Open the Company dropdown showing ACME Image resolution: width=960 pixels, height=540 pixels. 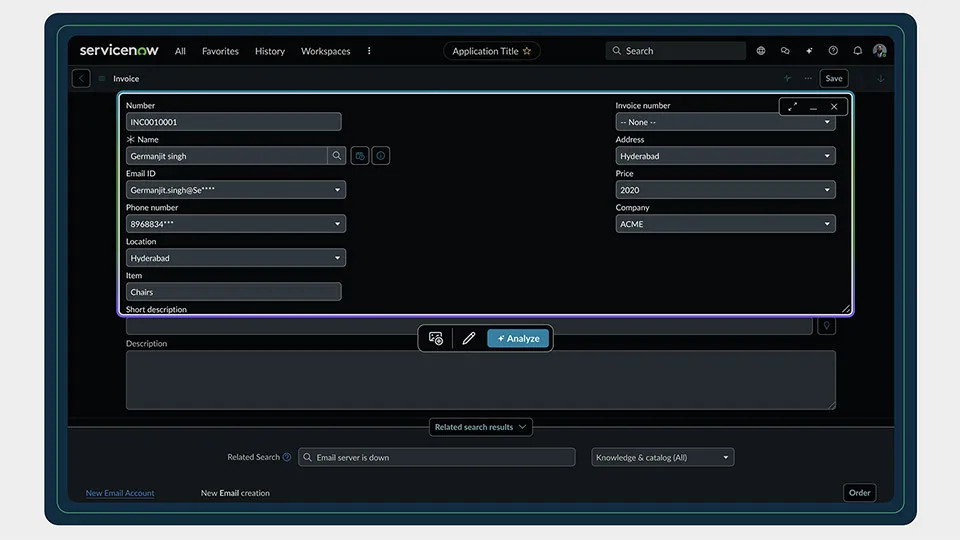click(725, 224)
